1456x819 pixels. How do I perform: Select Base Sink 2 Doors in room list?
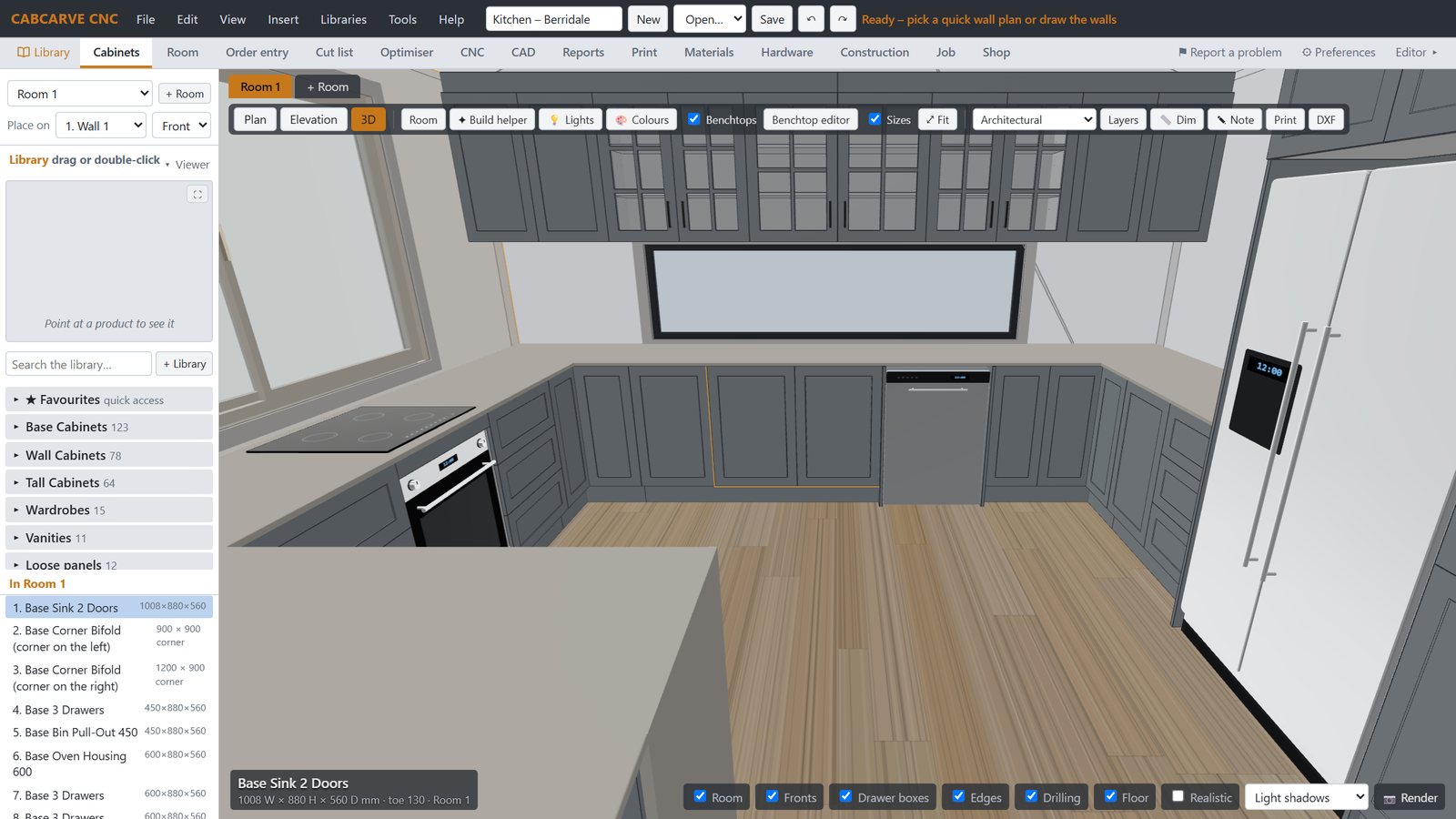coord(109,607)
